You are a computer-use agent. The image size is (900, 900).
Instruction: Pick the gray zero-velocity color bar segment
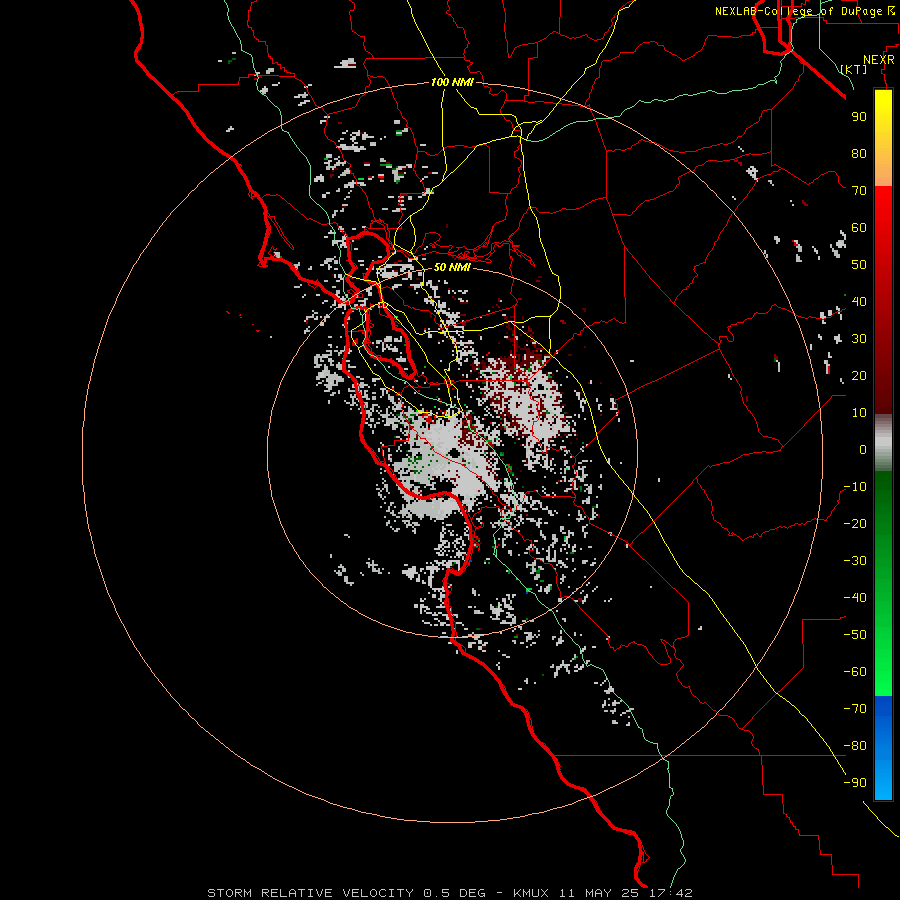coord(883,443)
